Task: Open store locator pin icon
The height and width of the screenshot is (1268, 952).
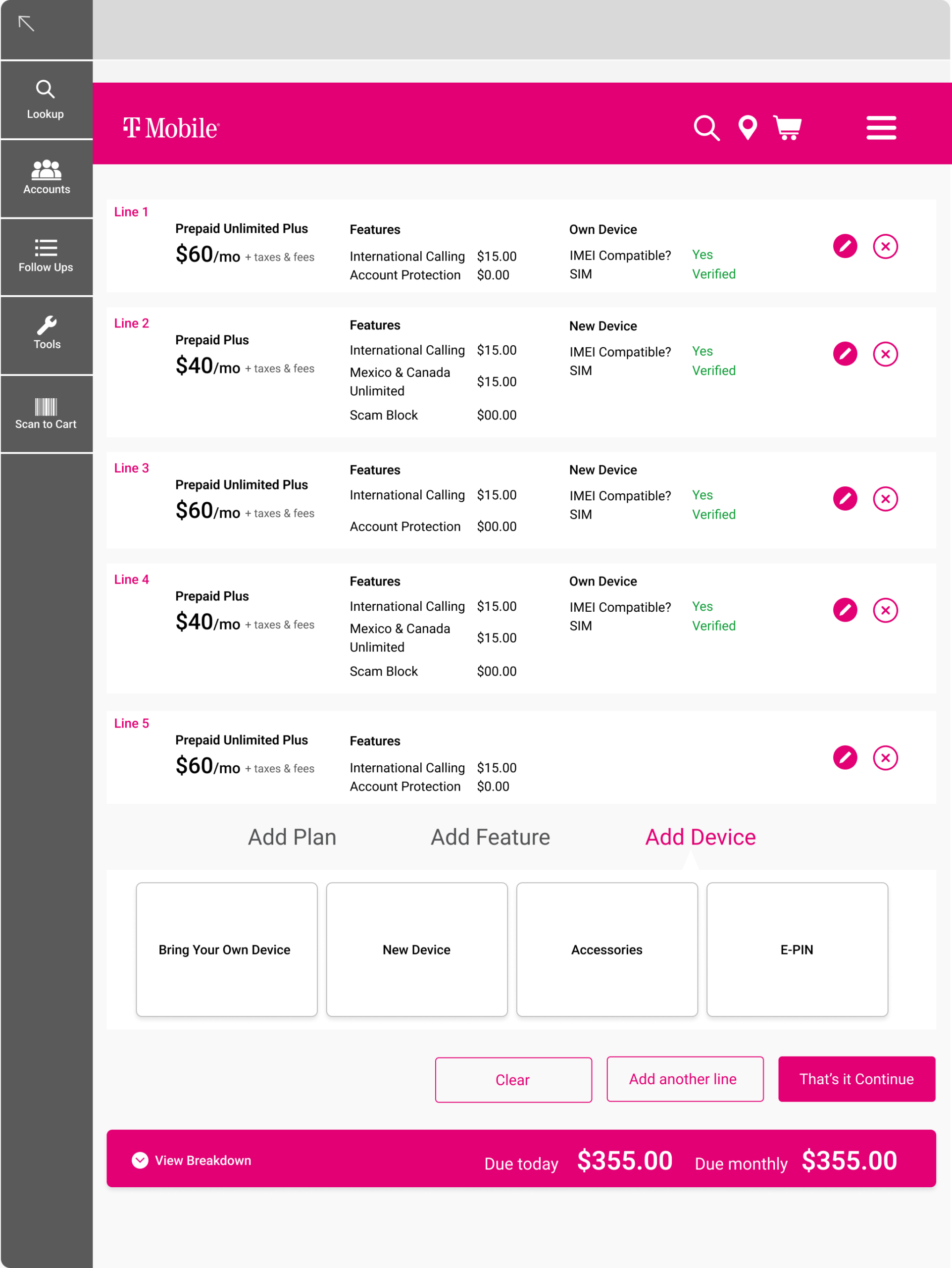Action: (x=748, y=128)
